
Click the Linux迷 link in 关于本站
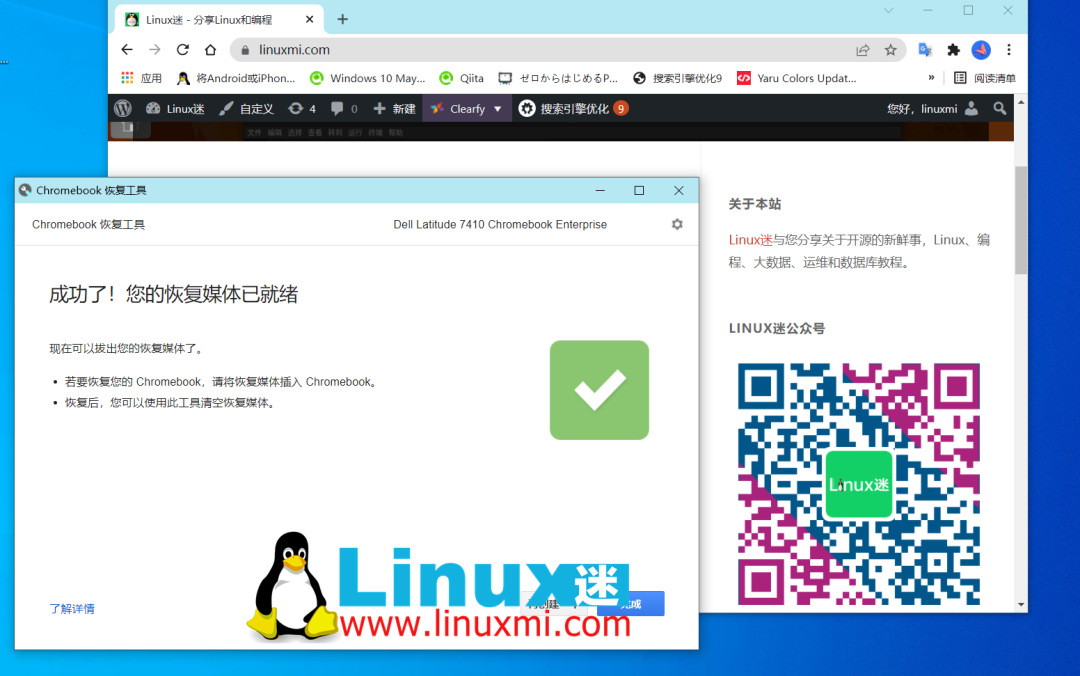tap(750, 240)
